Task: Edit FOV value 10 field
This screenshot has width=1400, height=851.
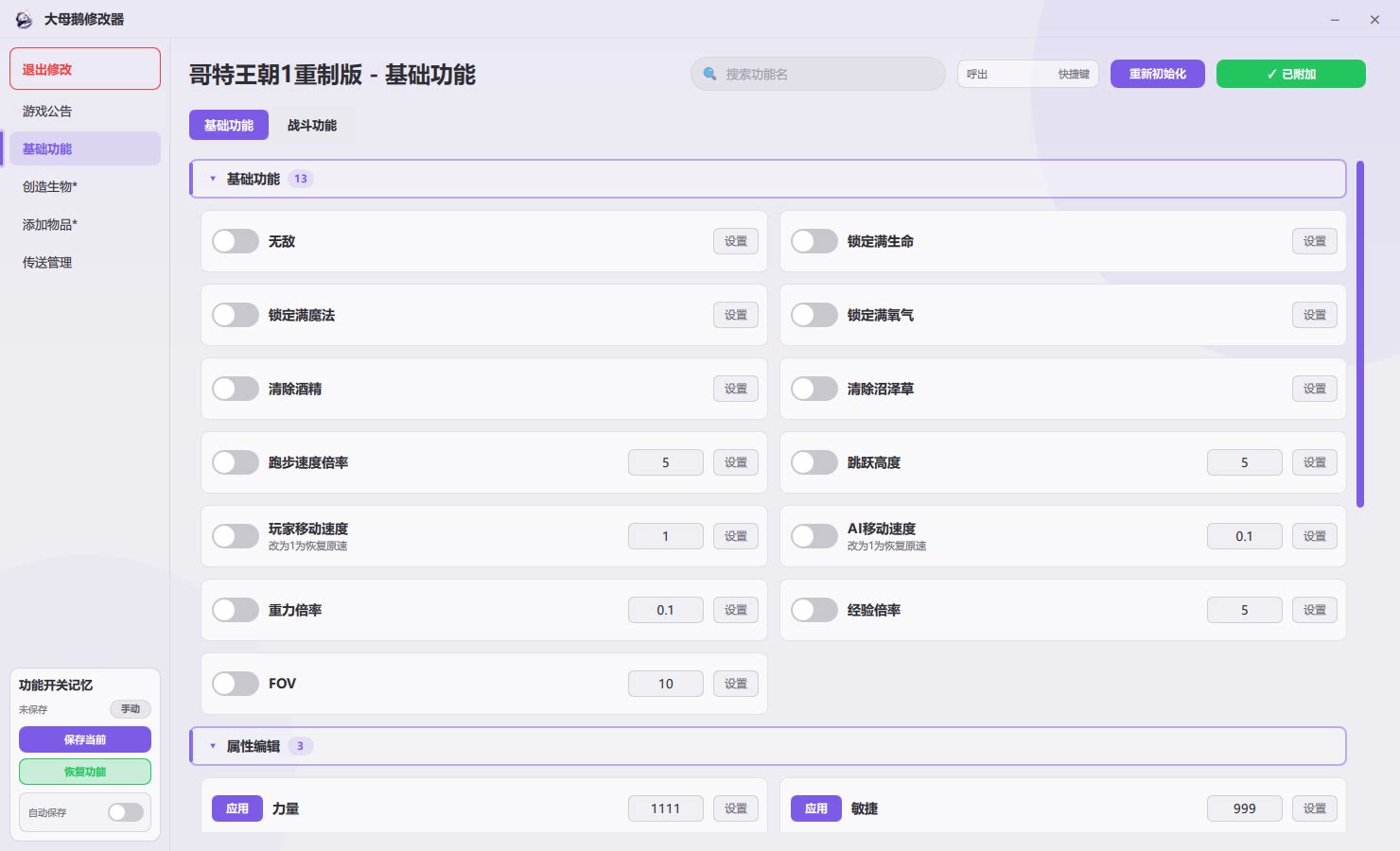Action: pyautogui.click(x=666, y=684)
